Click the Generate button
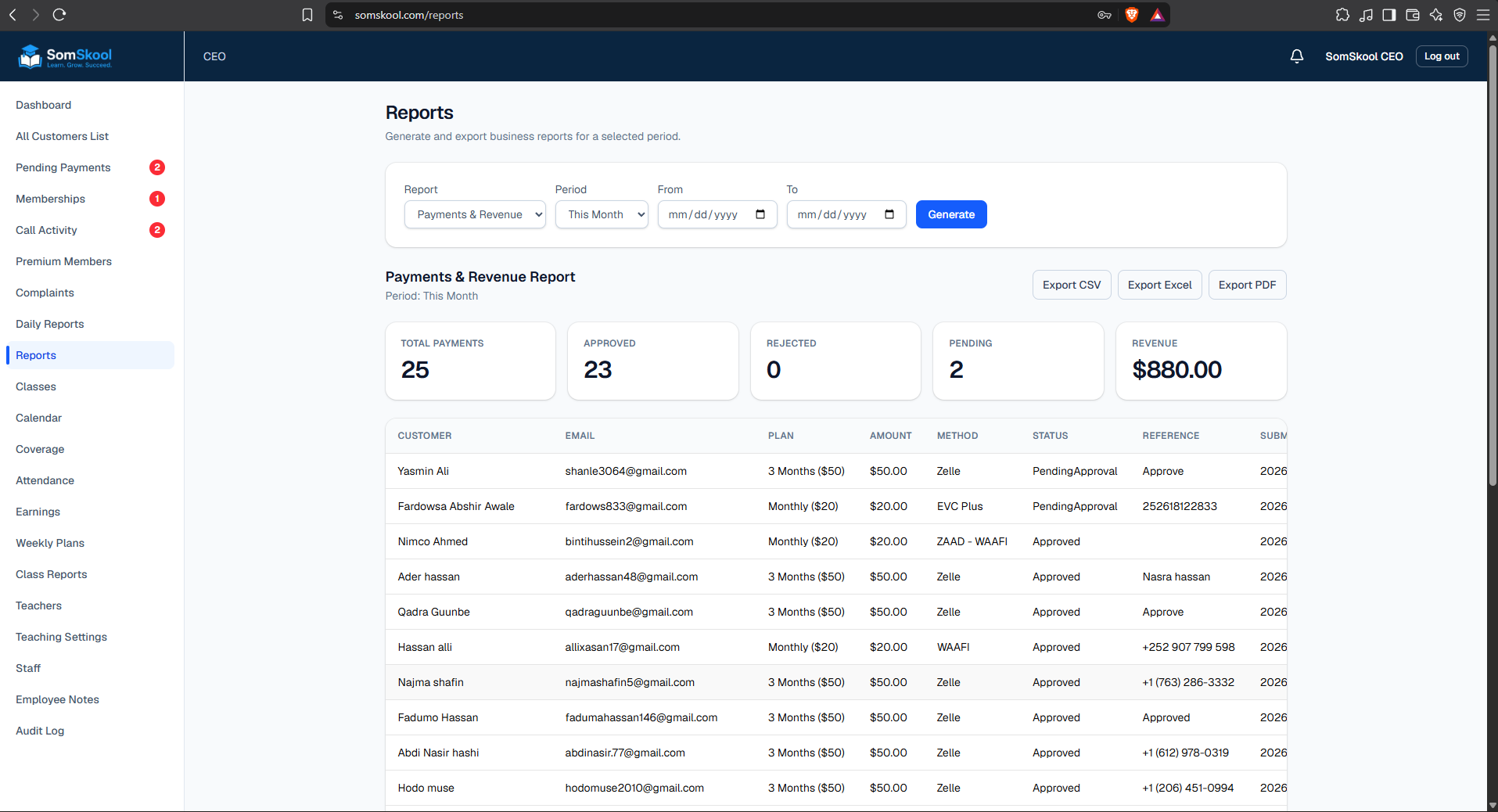 pyautogui.click(x=951, y=214)
